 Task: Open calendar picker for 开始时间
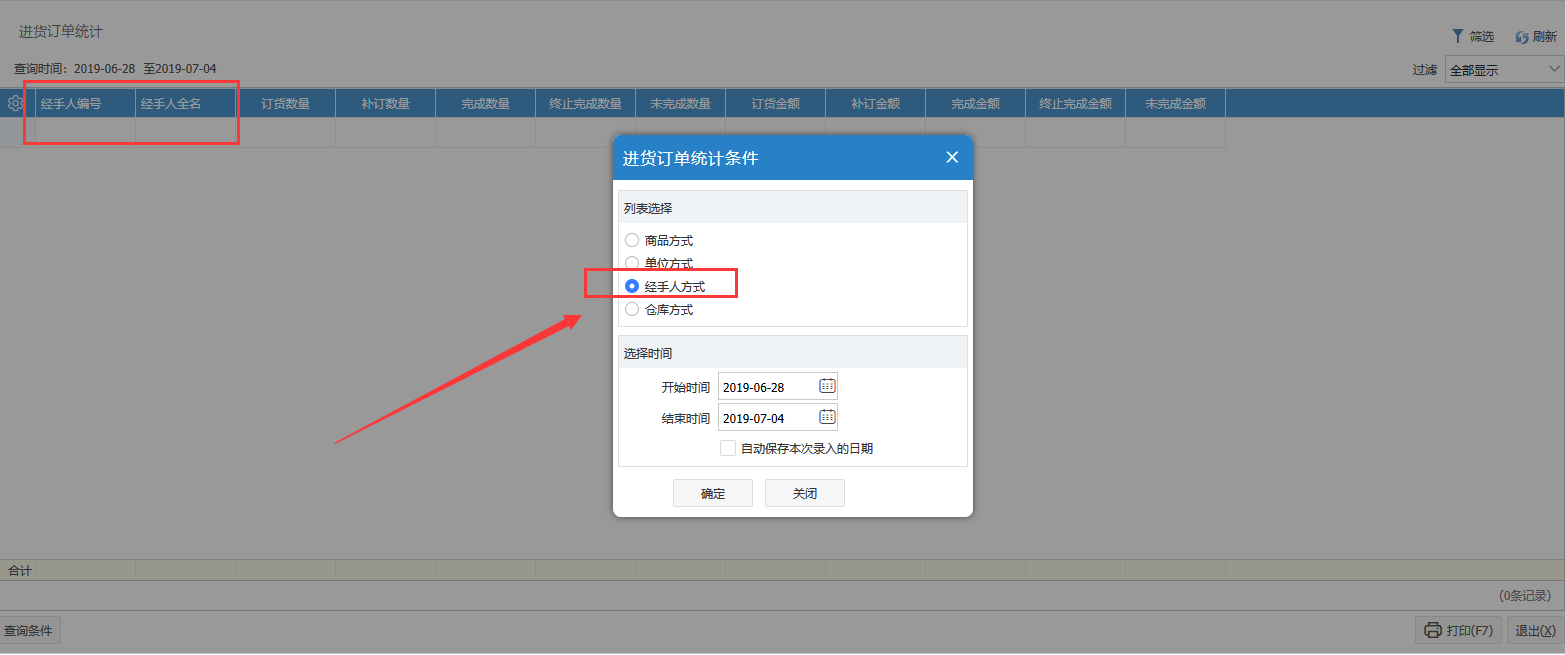click(827, 386)
